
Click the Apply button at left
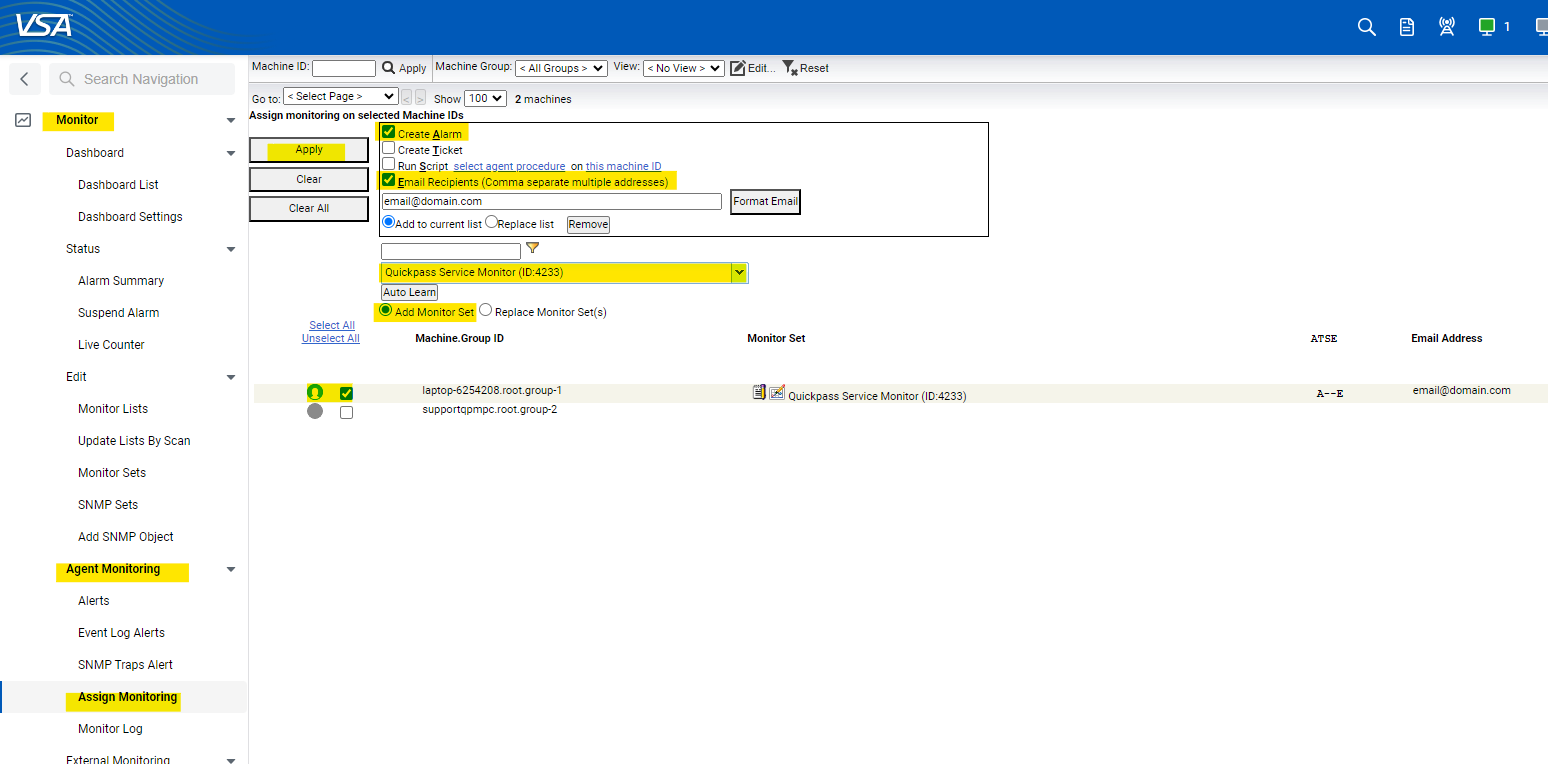tap(309, 150)
